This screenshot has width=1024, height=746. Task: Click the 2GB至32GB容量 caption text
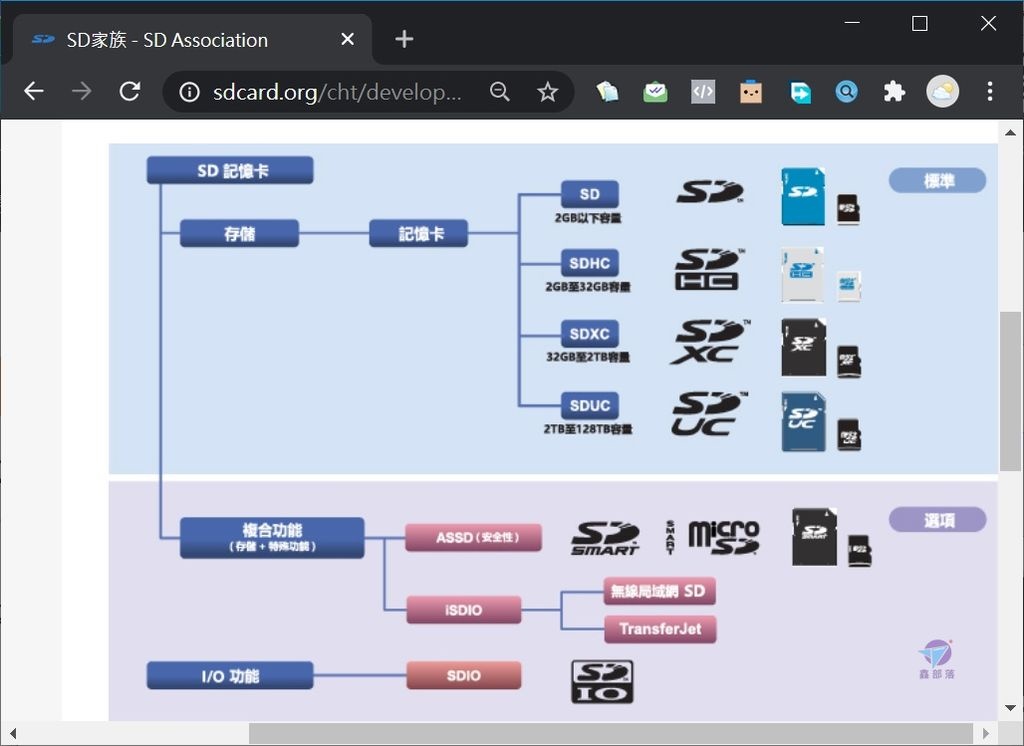[588, 287]
